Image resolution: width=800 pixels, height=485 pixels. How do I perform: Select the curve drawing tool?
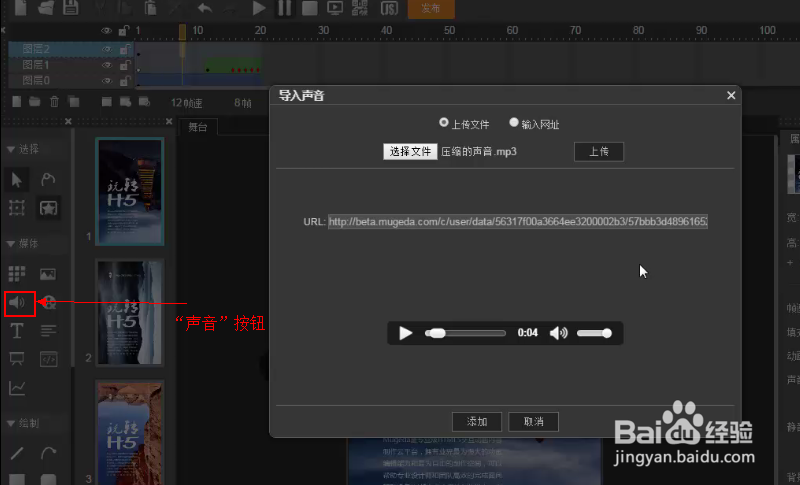[x=48, y=453]
